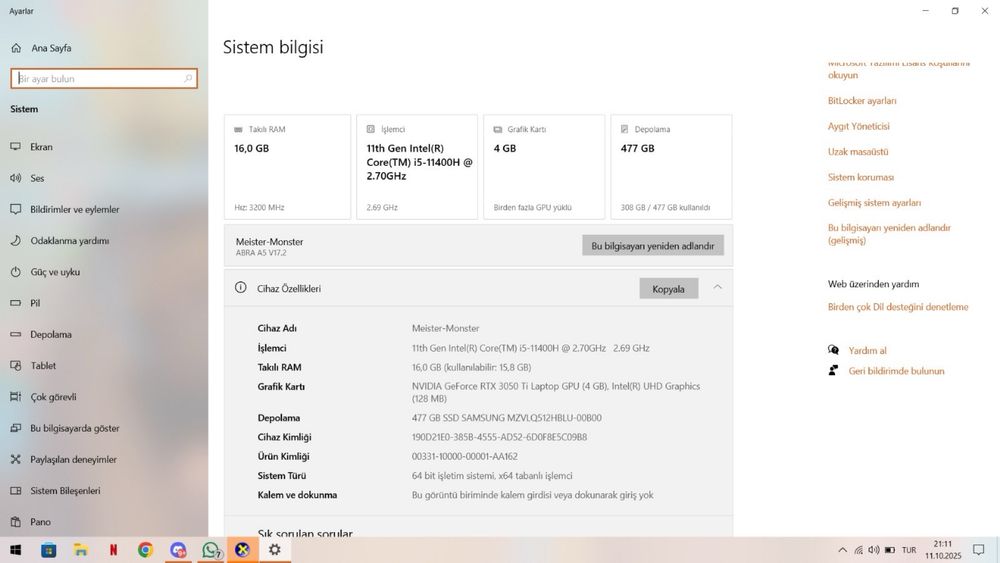
Task: Click the Yardım al link
Action: click(x=867, y=351)
